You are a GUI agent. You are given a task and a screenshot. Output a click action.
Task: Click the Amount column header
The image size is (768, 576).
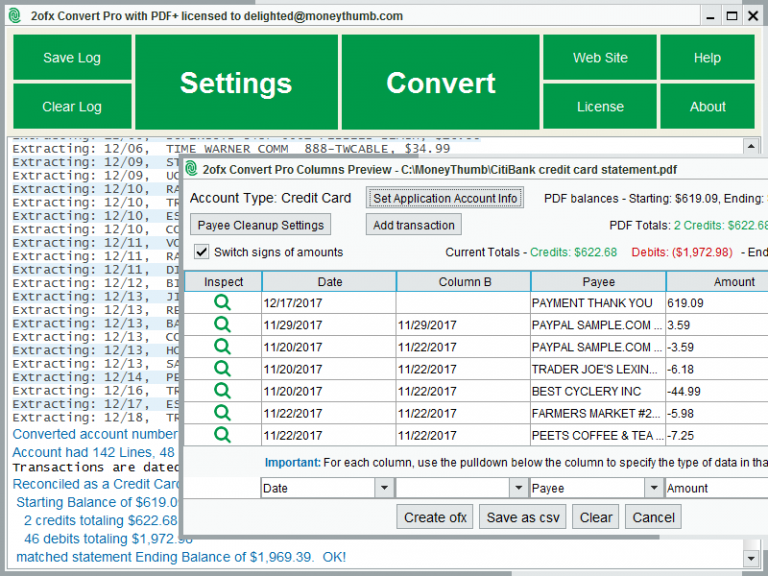click(717, 282)
